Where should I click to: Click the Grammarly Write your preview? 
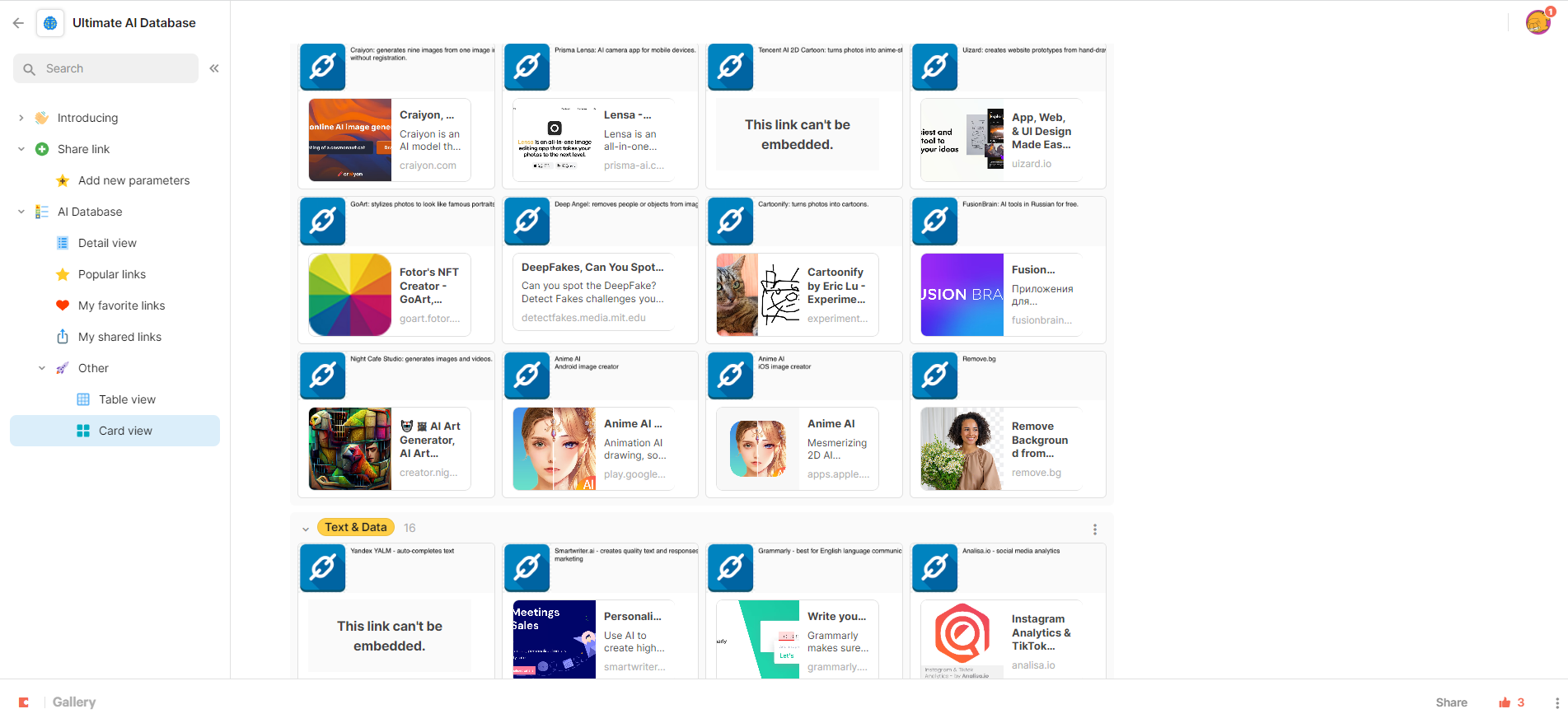tap(798, 640)
